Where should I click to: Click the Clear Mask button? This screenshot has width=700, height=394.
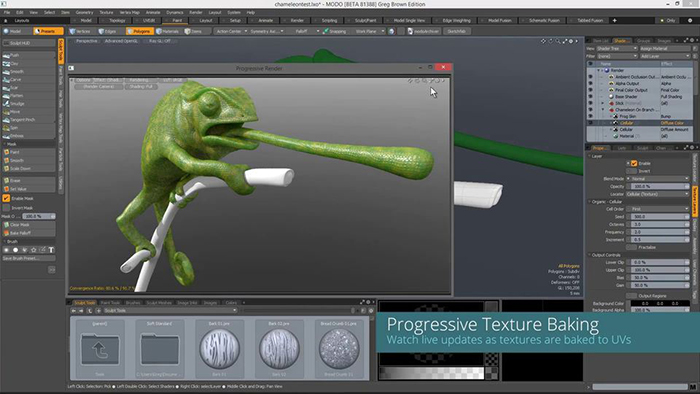29,225
